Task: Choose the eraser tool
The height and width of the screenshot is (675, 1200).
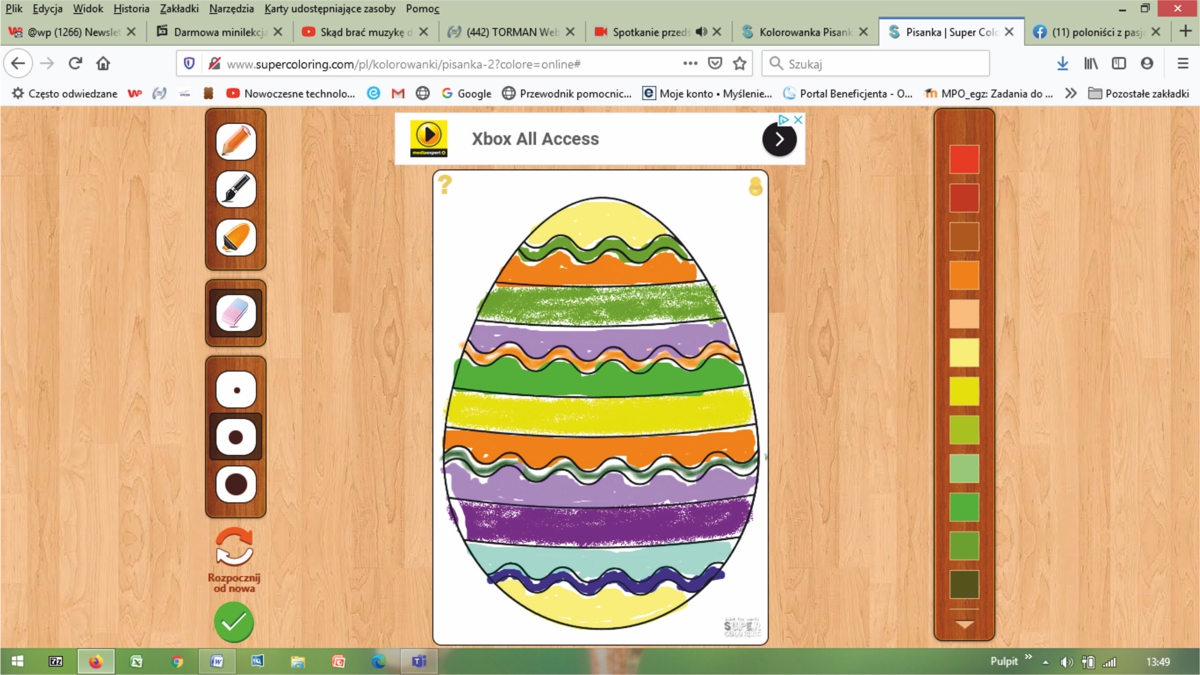Action: [x=236, y=313]
